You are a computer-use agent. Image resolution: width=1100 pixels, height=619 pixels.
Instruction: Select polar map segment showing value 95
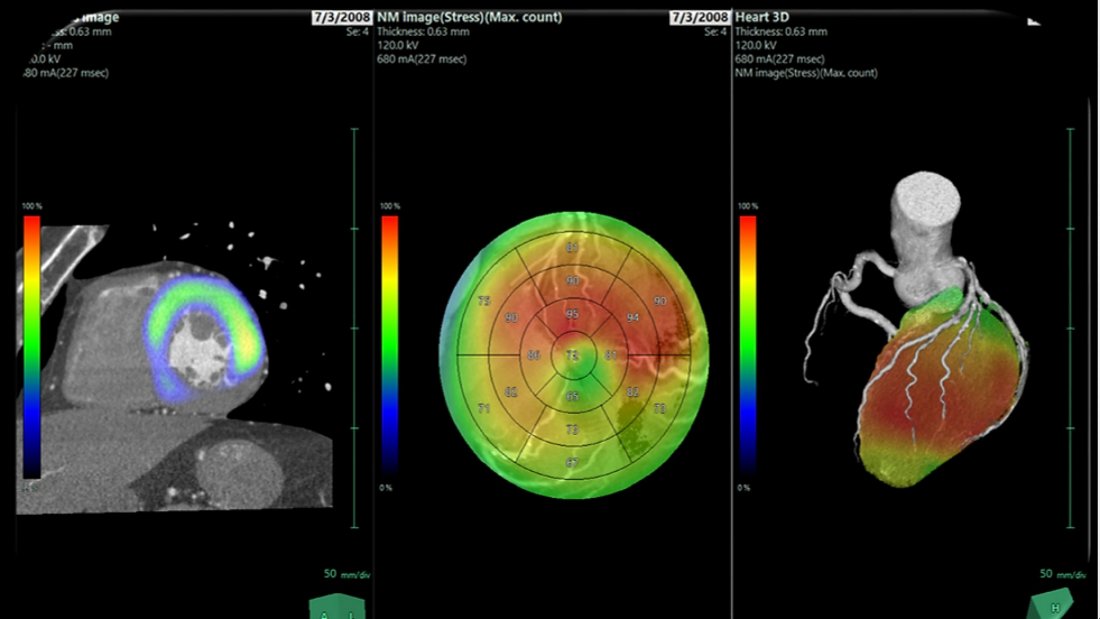(572, 315)
